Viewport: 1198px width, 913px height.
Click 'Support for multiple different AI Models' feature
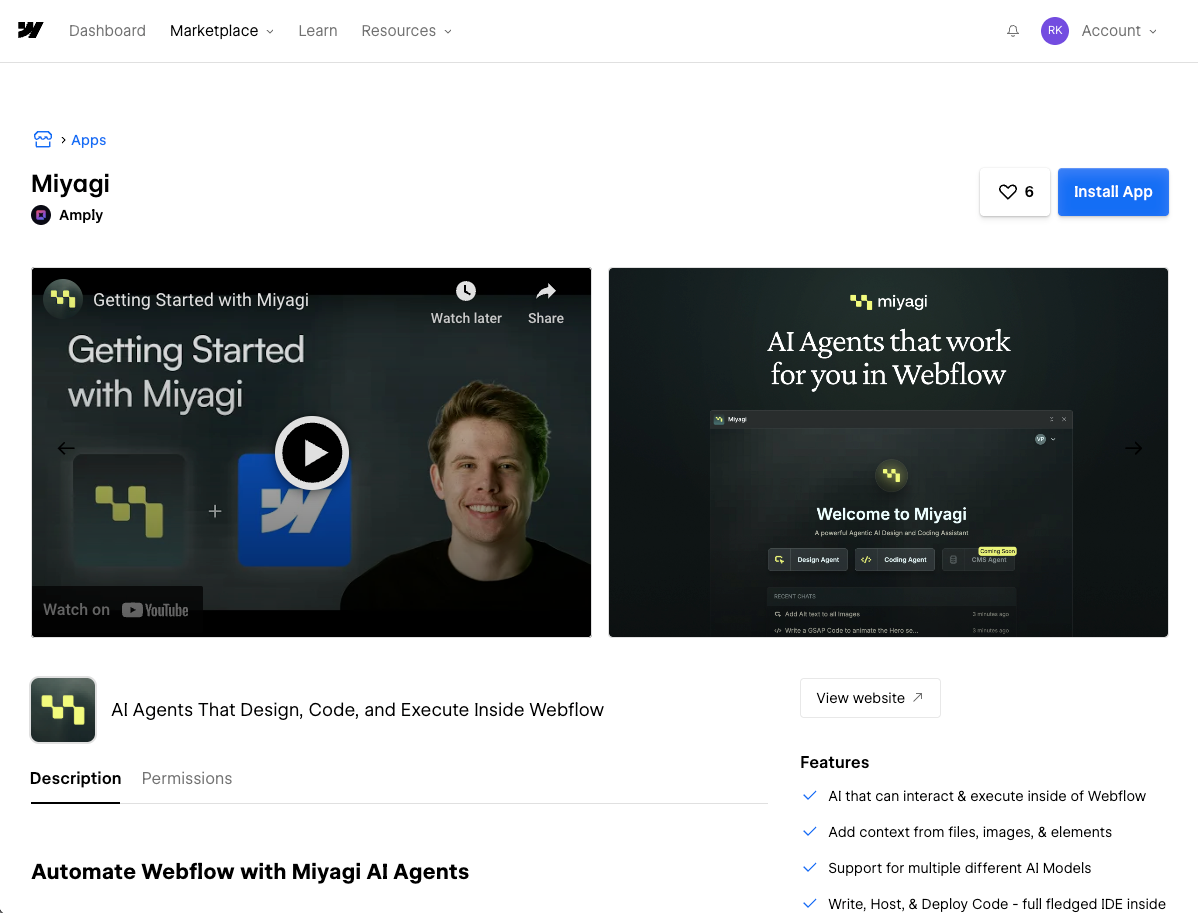click(960, 868)
